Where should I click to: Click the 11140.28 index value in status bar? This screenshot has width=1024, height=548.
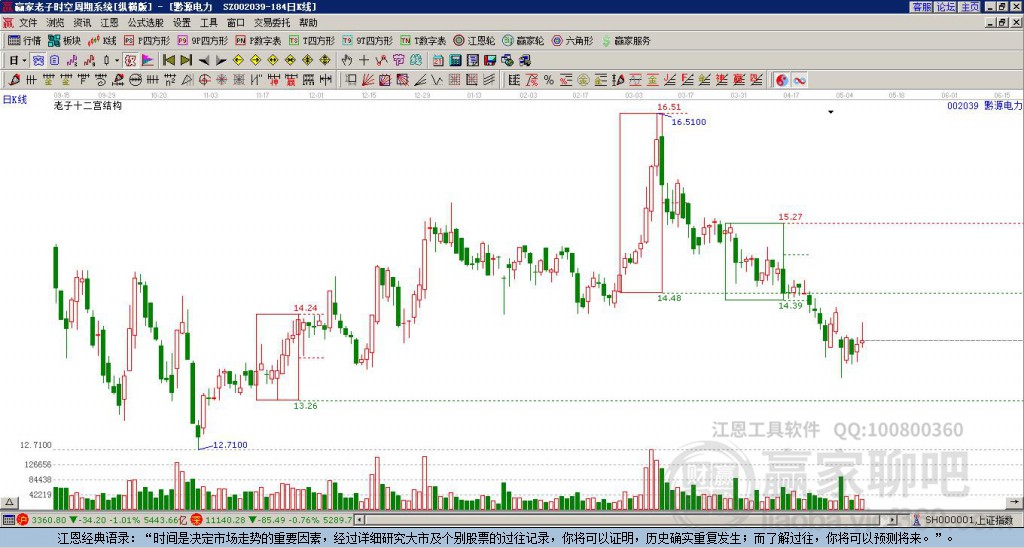[223, 520]
